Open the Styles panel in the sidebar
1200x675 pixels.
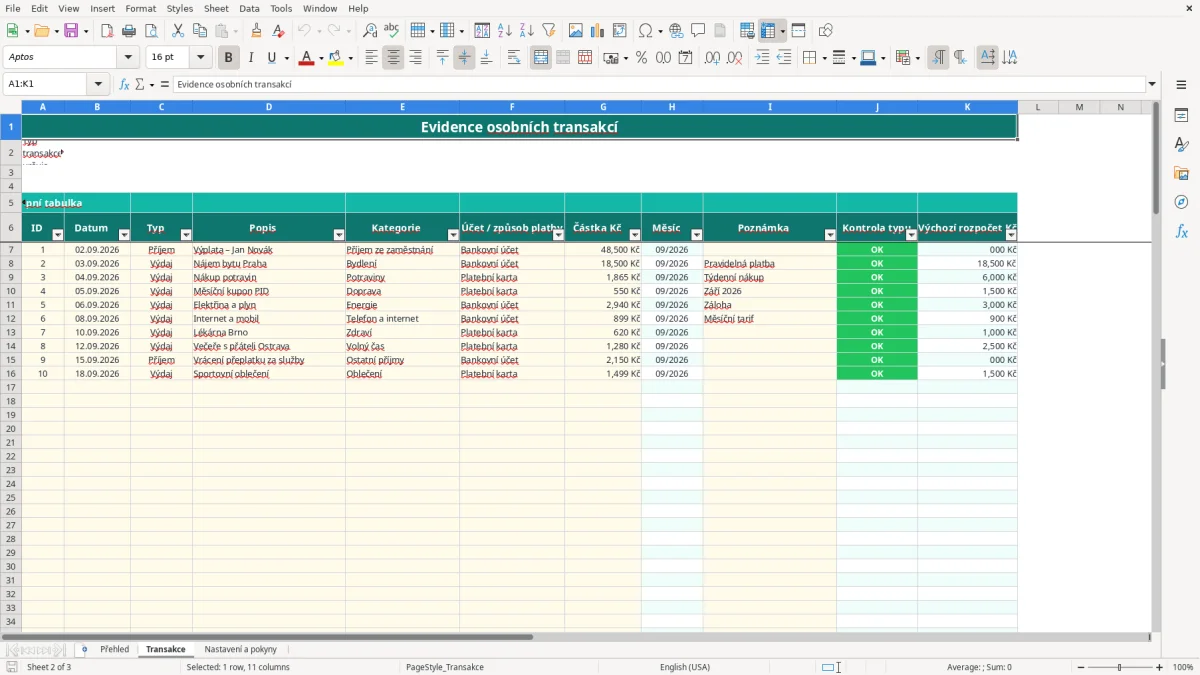tap(1181, 144)
